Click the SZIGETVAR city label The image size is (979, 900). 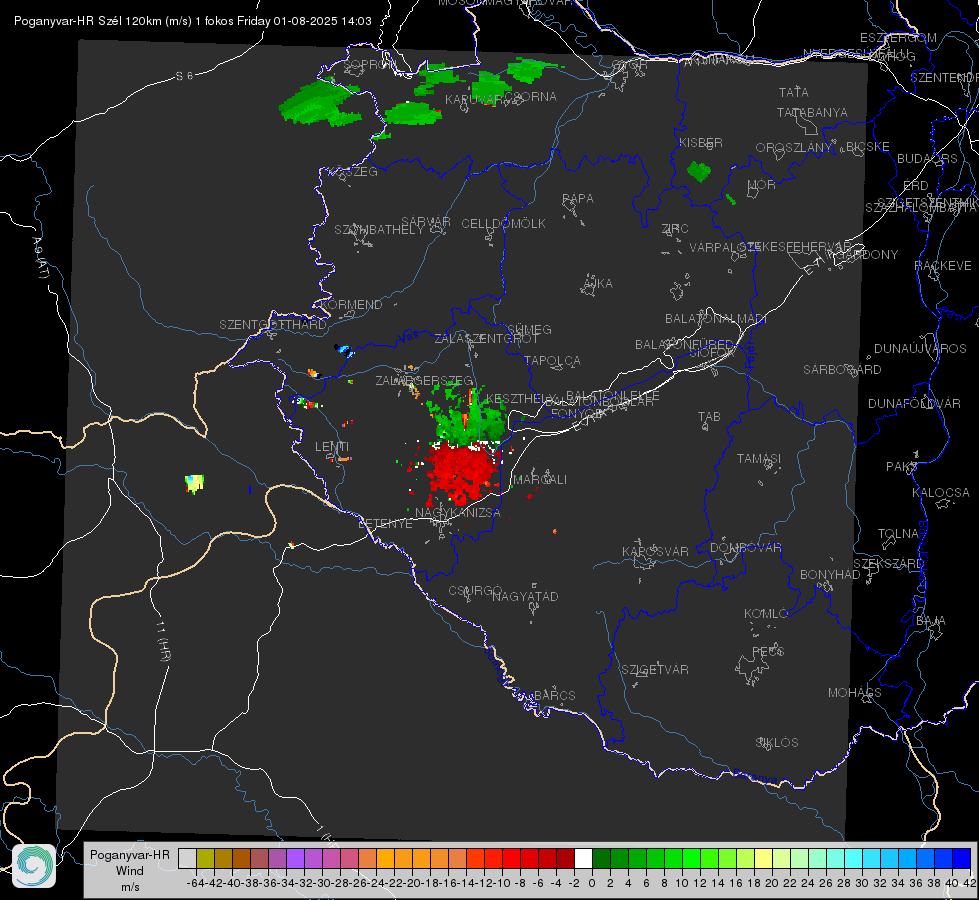[x=655, y=669]
